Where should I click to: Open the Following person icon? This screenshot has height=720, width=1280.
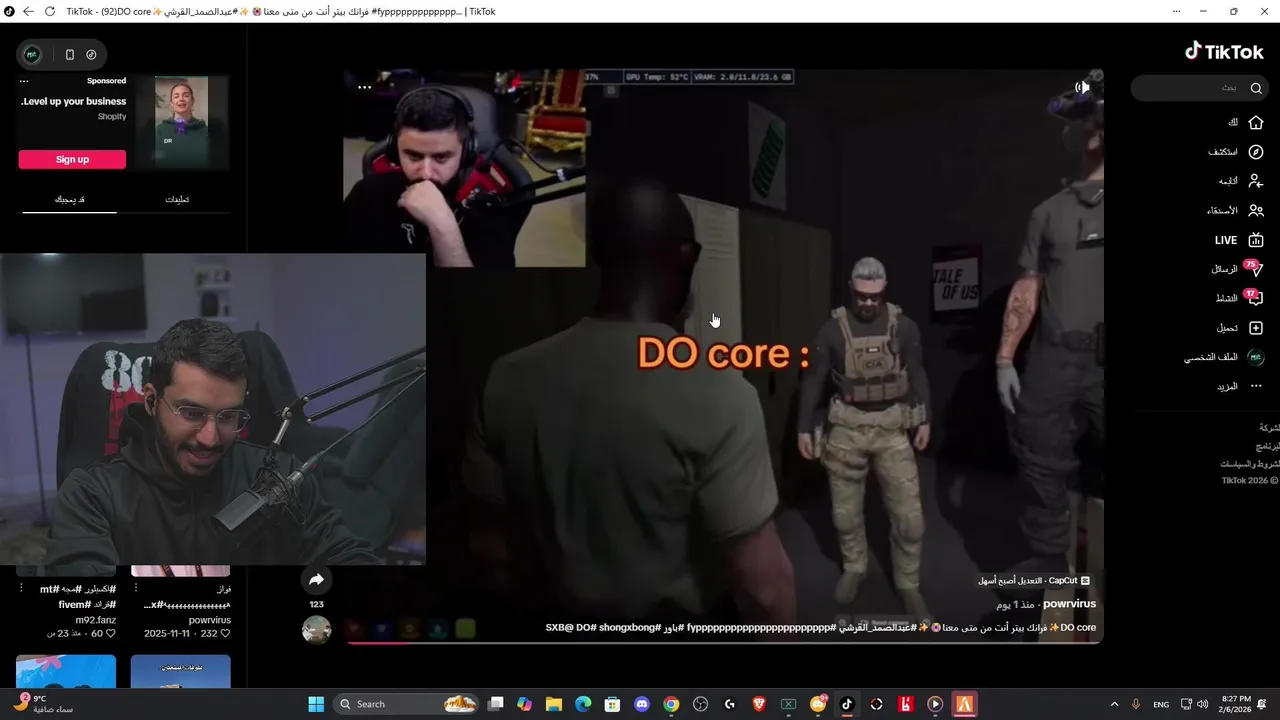point(1256,181)
